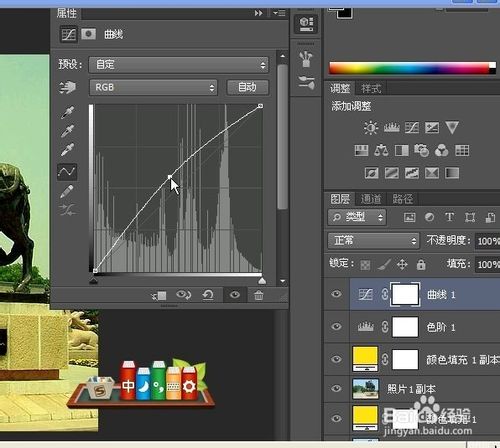Open the Properties panel flyout menu

click(279, 13)
